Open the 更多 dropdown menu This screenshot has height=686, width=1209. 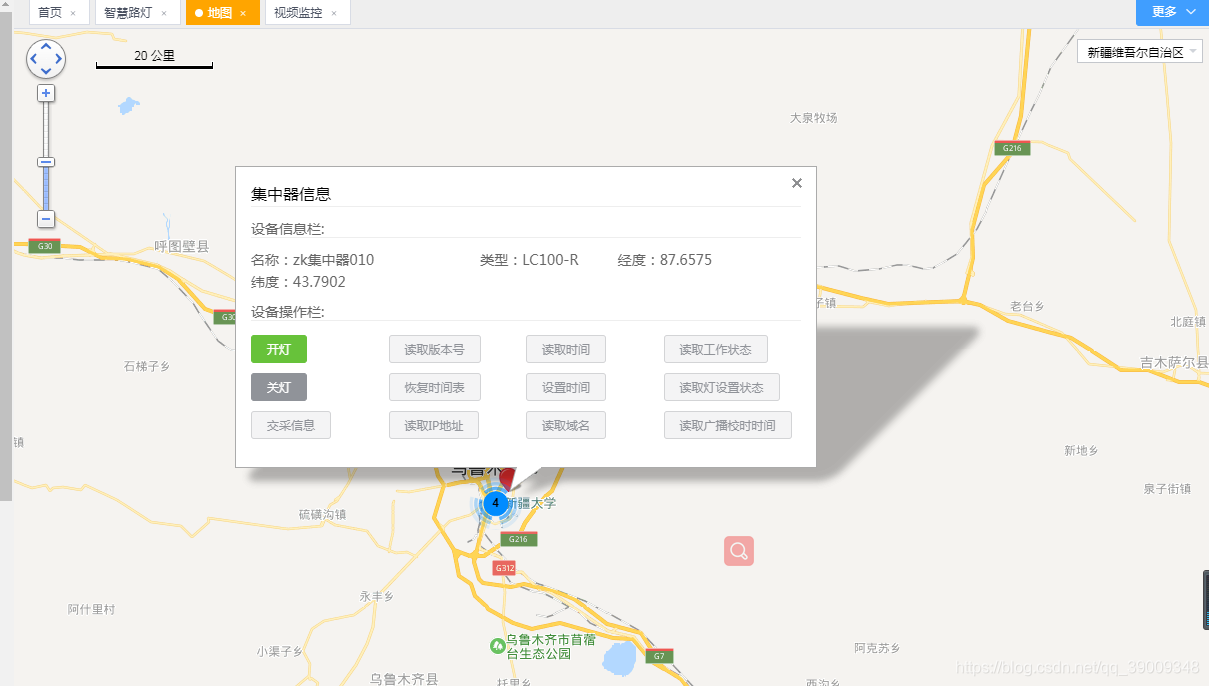pos(1172,12)
